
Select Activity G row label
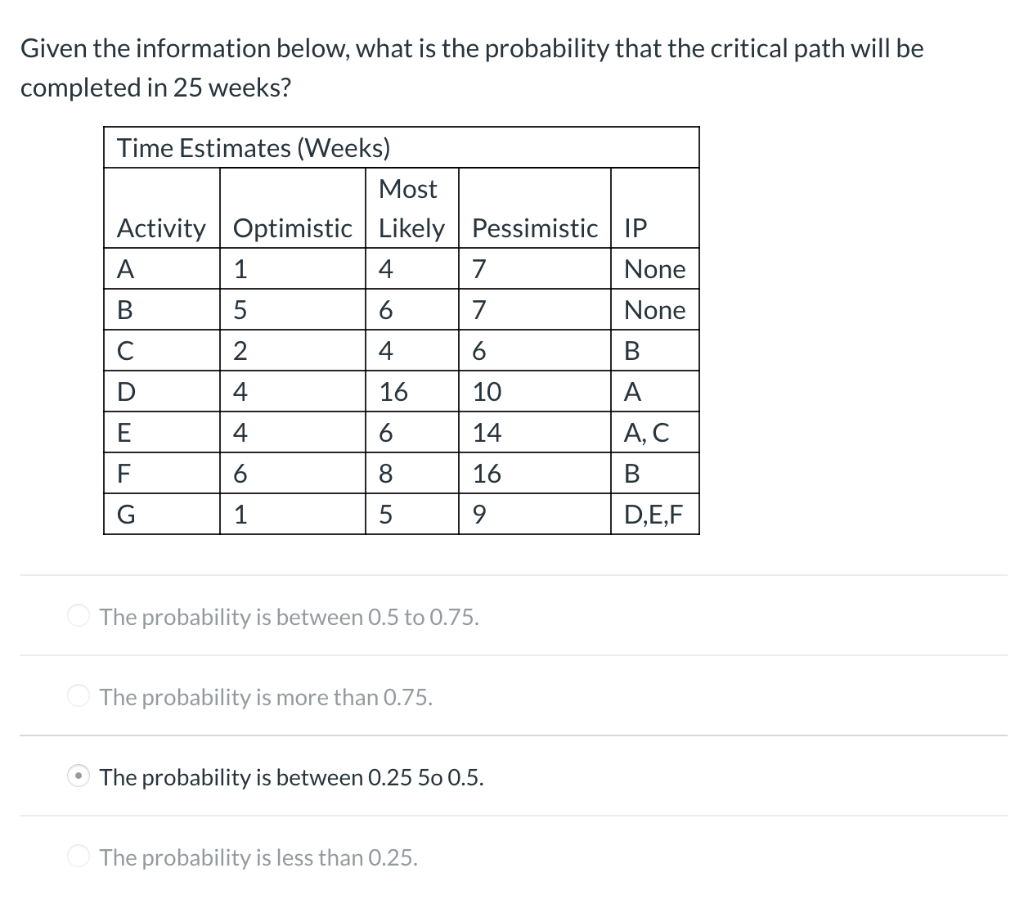tap(126, 514)
